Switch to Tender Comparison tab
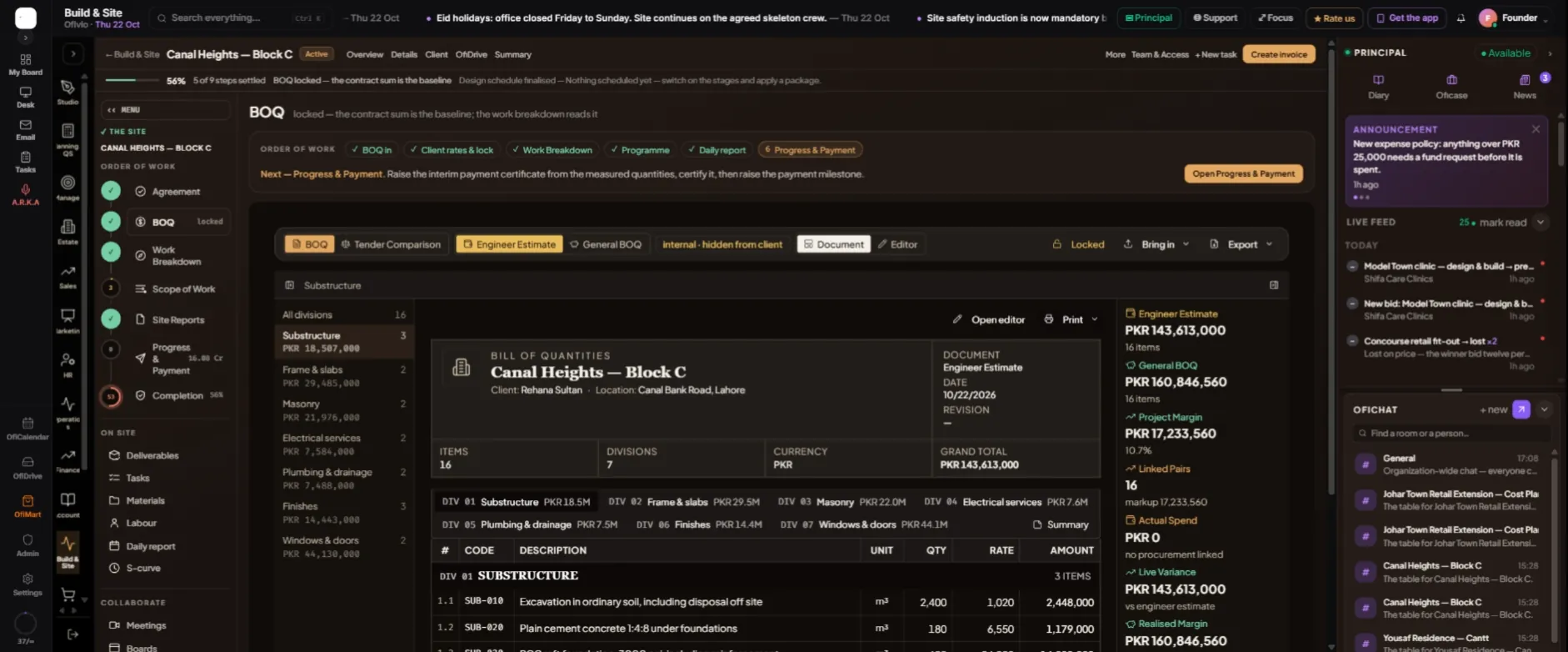This screenshot has height=652, width=1568. click(391, 244)
